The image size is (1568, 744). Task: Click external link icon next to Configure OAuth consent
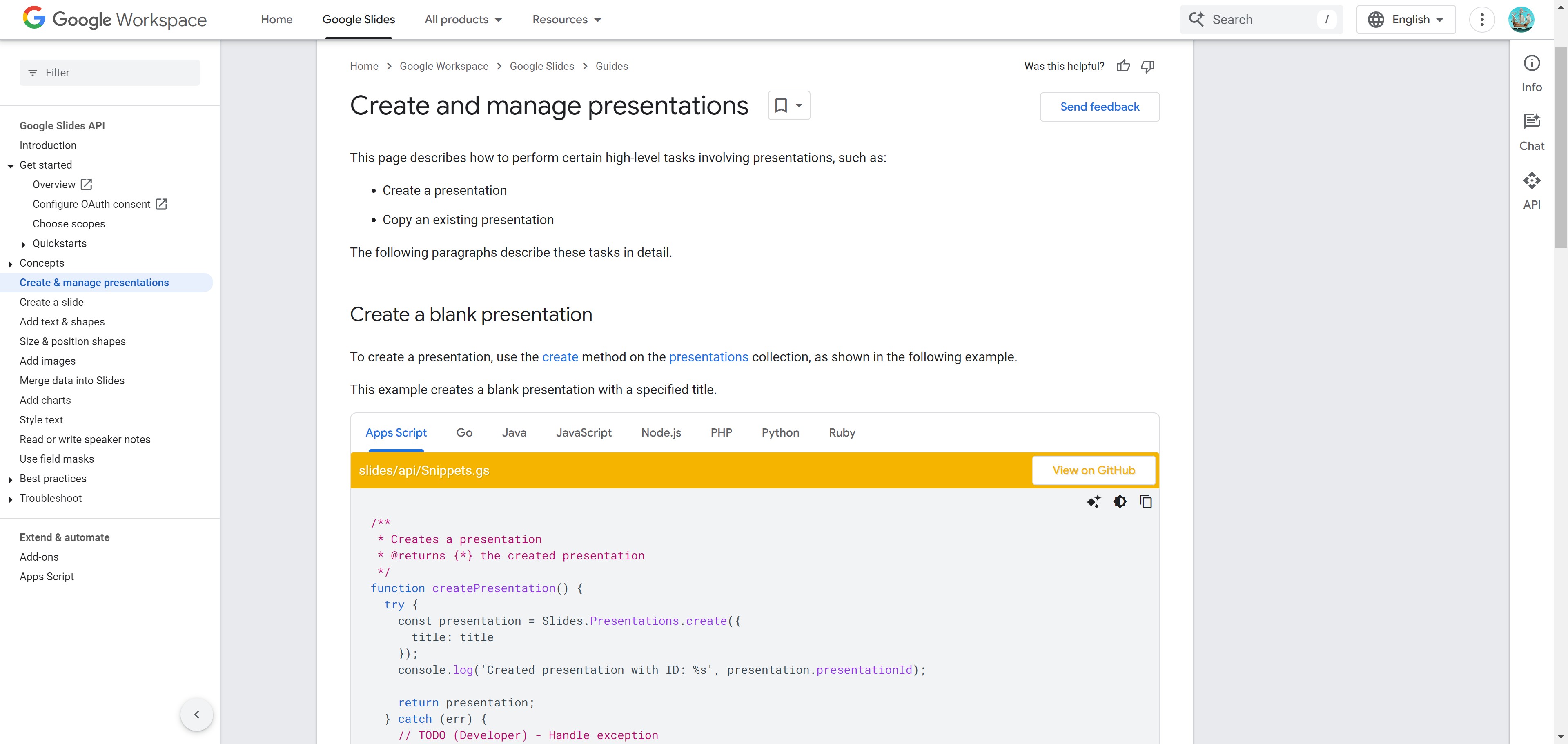coord(161,204)
